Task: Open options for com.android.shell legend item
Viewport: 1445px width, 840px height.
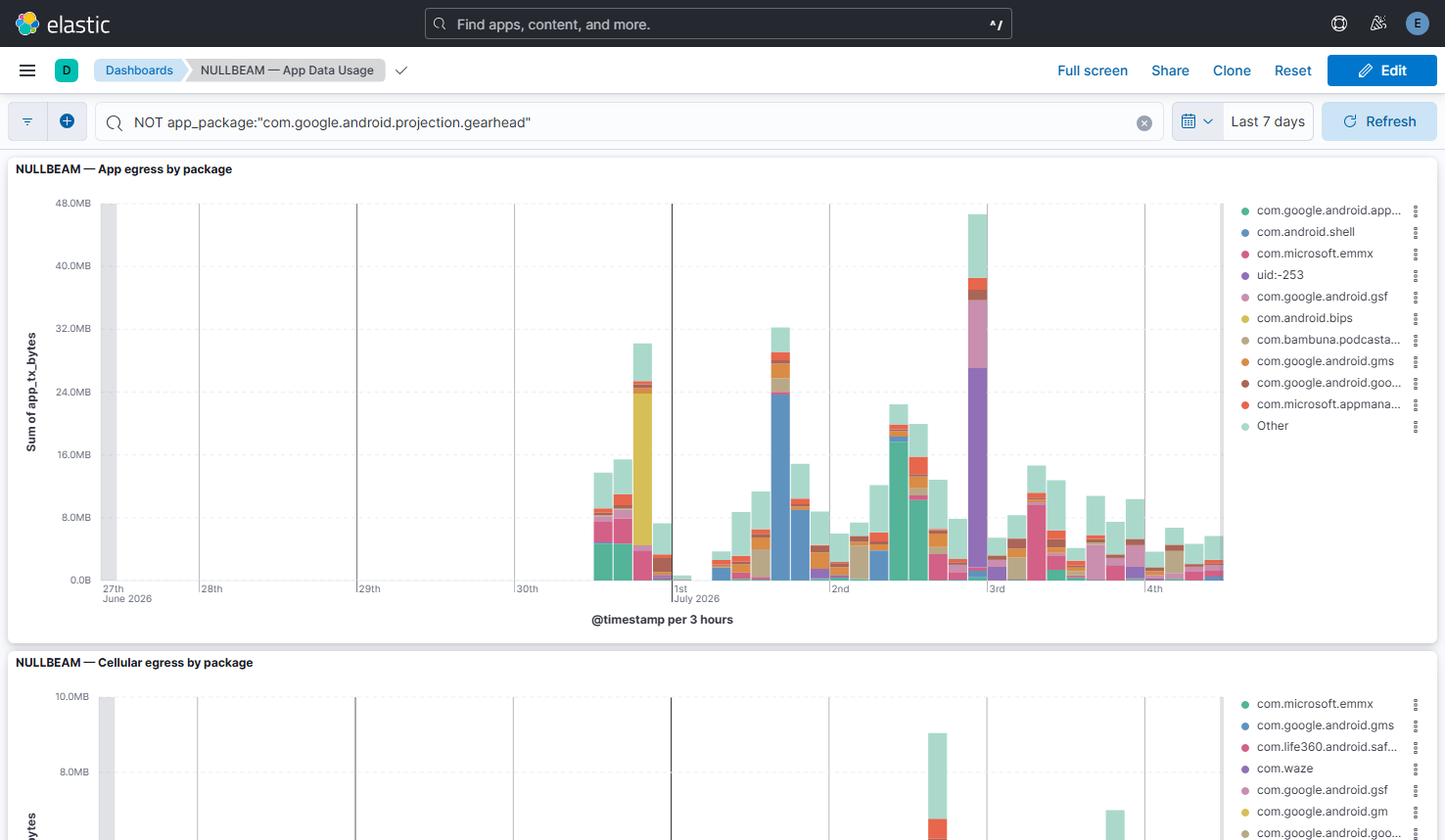Action: pyautogui.click(x=1416, y=232)
